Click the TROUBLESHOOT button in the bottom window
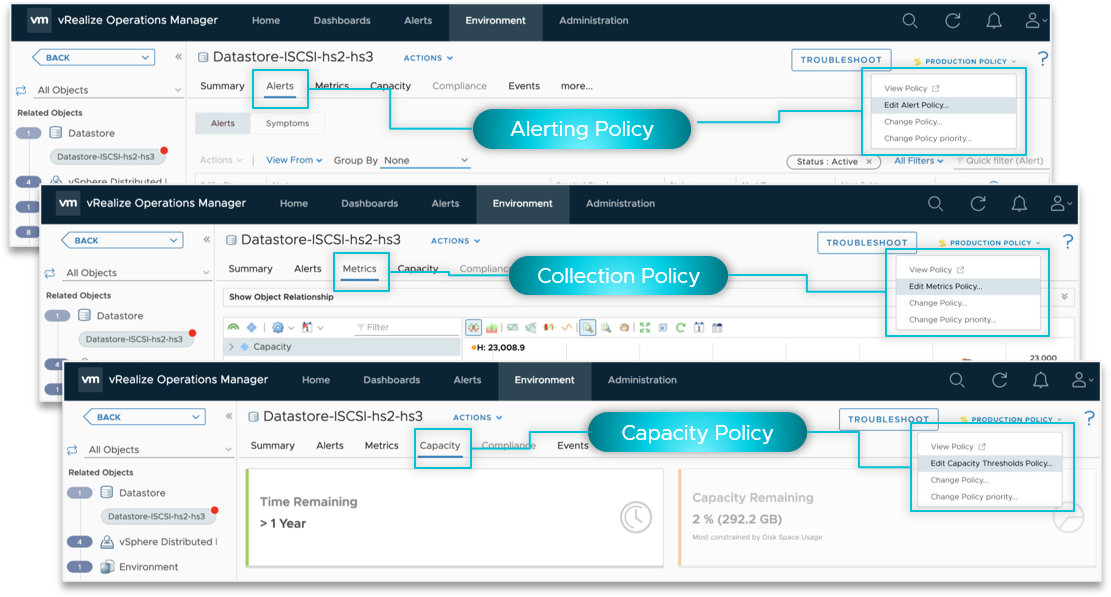Viewport: 1111px width, 597px height. 889,419
